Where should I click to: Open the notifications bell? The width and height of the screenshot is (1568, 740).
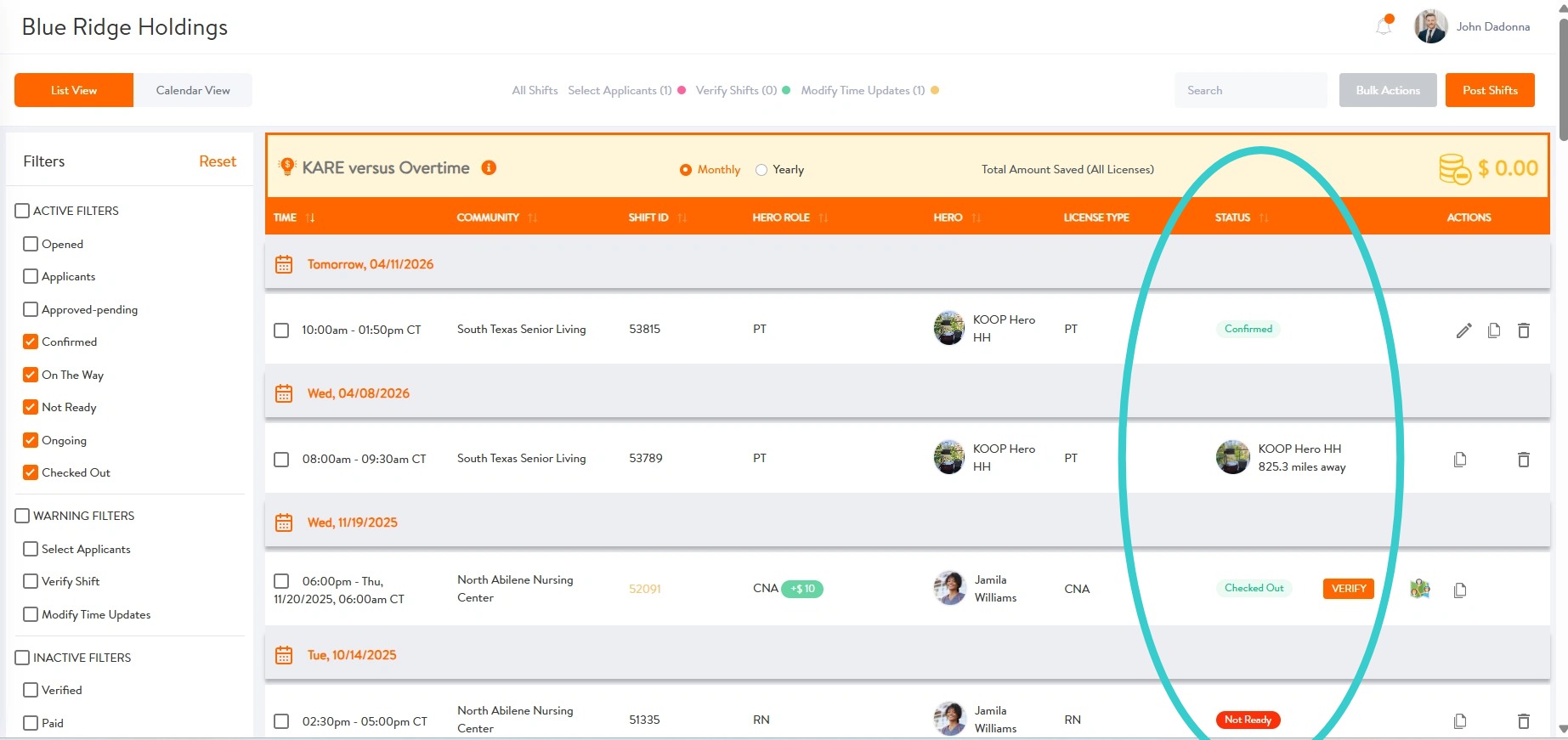coord(1384,26)
